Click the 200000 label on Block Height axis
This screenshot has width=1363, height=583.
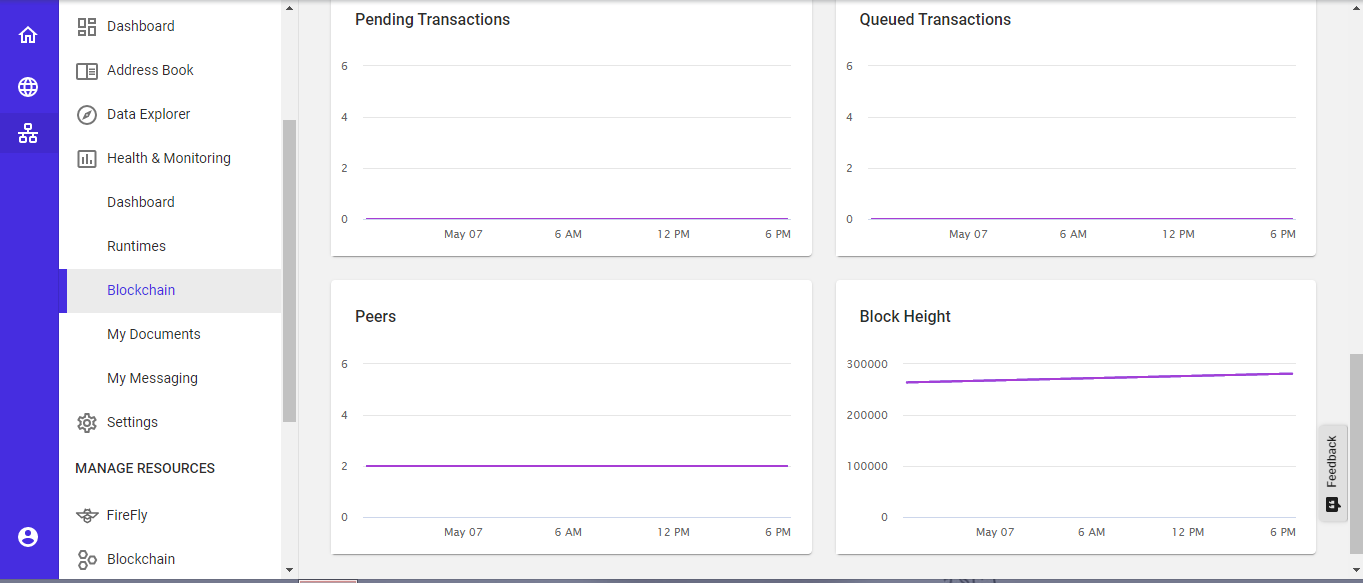pyautogui.click(x=867, y=415)
